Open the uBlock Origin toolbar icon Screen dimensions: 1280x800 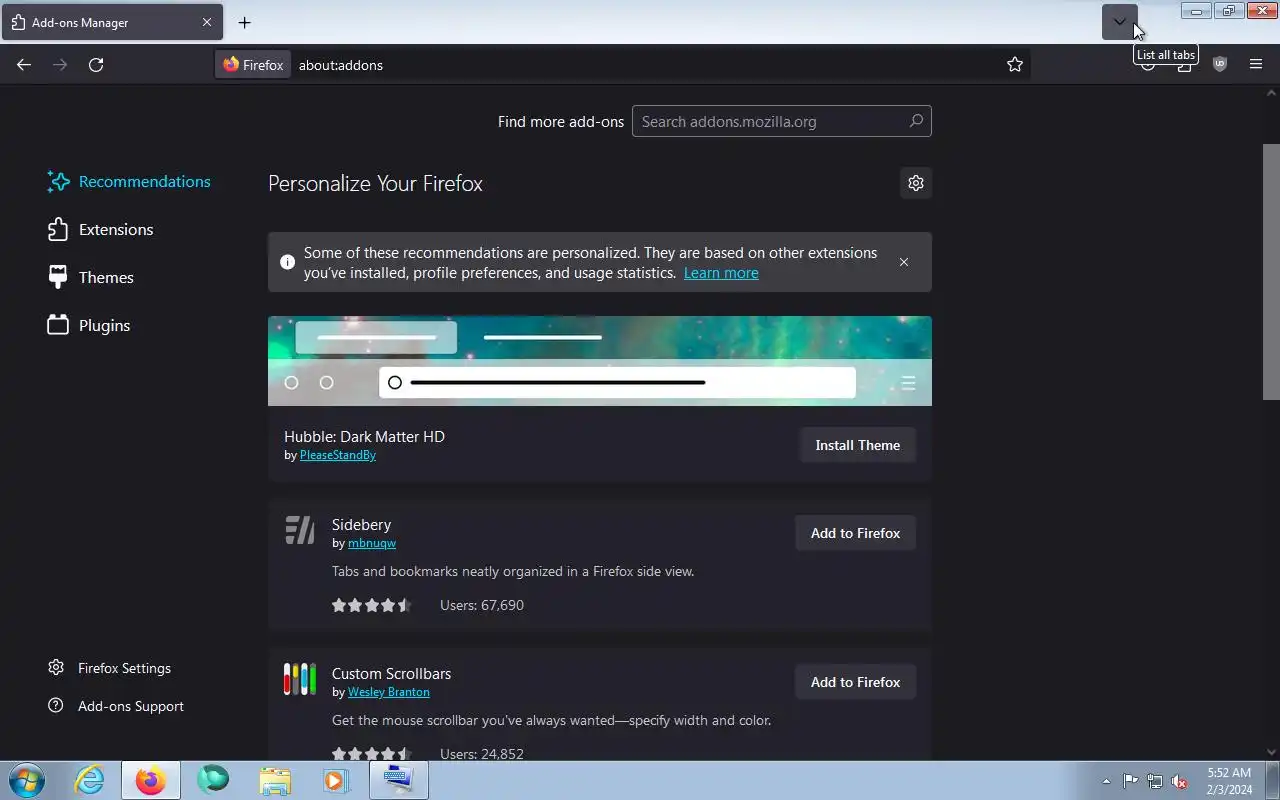(1220, 64)
